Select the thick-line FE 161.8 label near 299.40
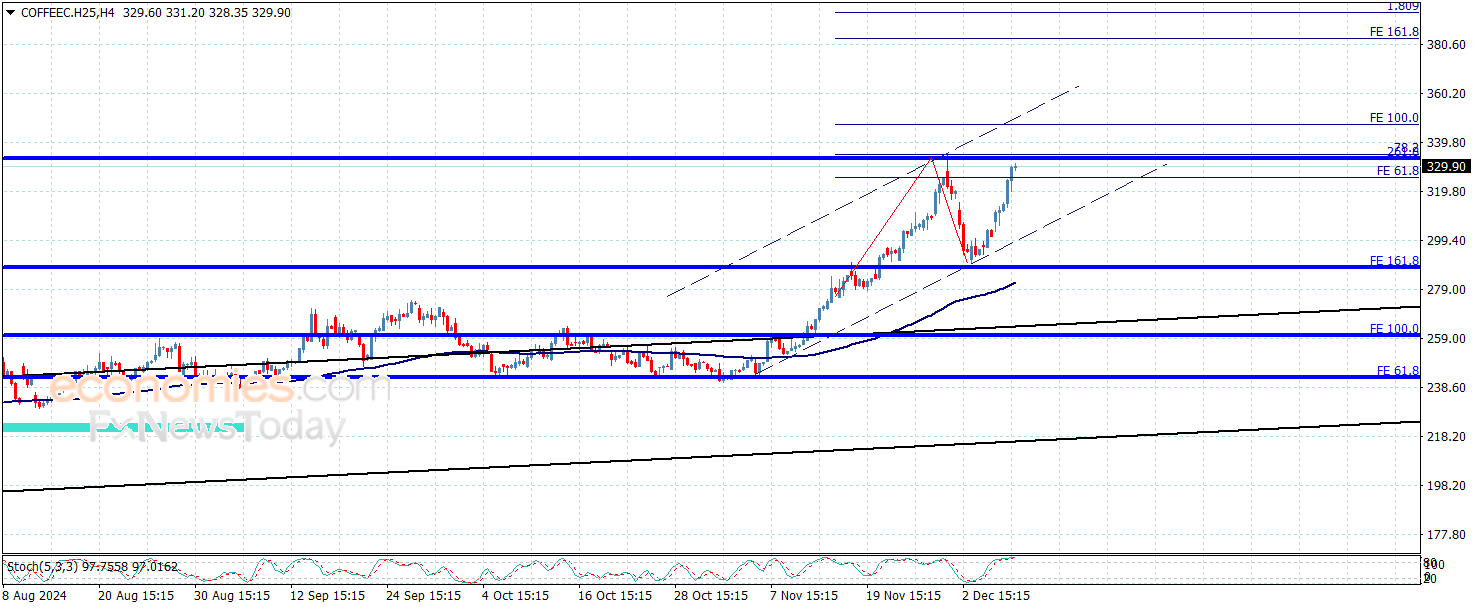 coord(1394,261)
